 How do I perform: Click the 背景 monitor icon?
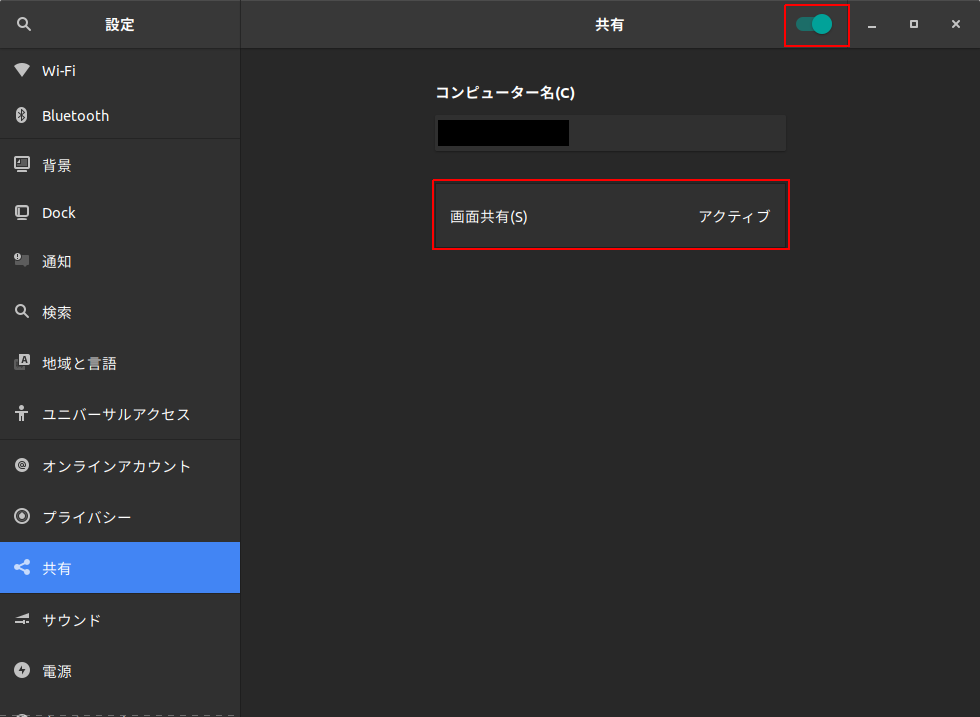pyautogui.click(x=22, y=164)
